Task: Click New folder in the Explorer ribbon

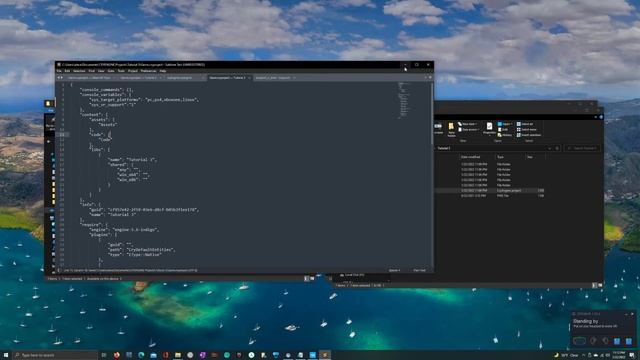Action: (x=451, y=130)
